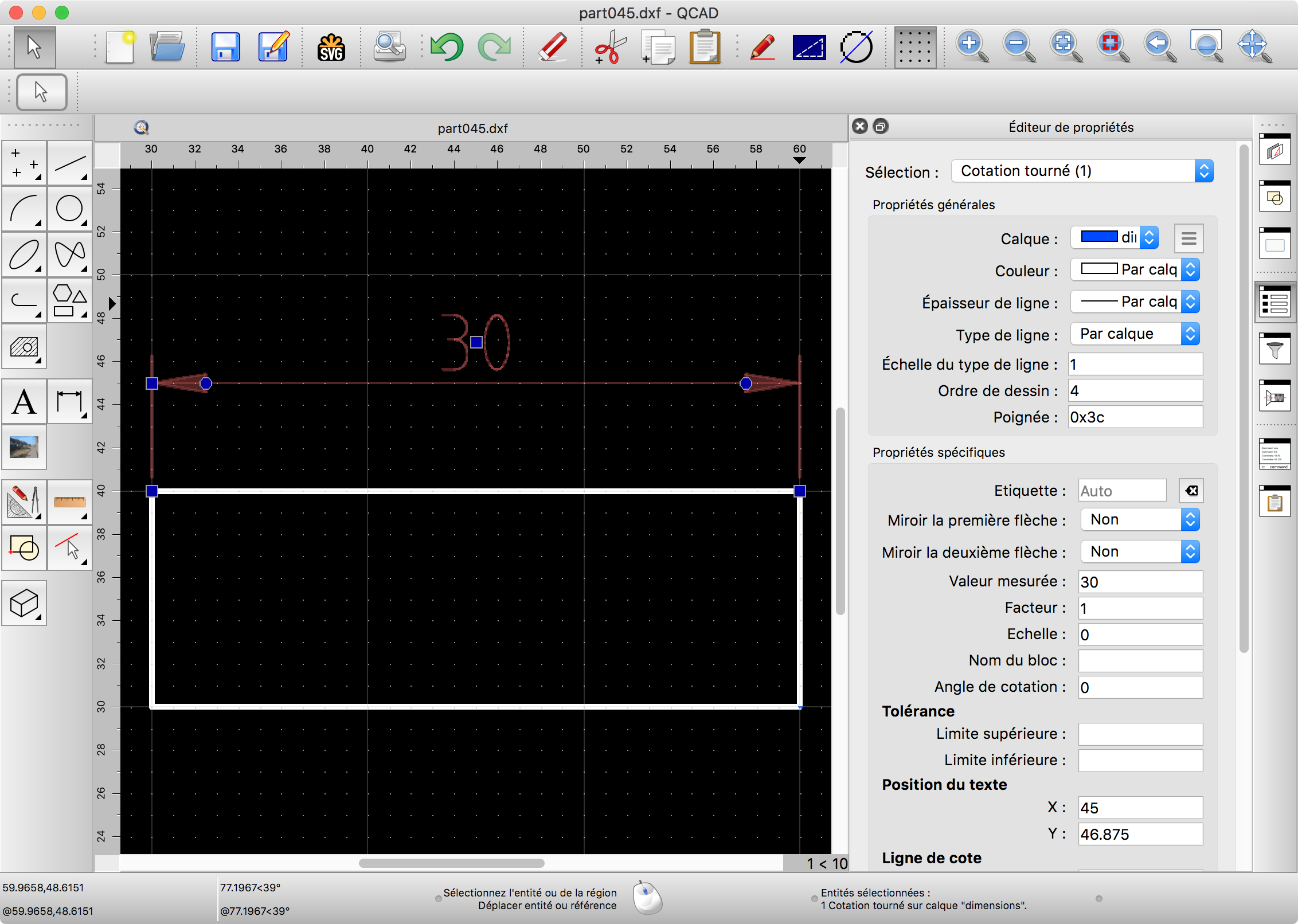Viewport: 1298px width, 924px height.
Task: Select the Hatch tool
Action: (24, 347)
